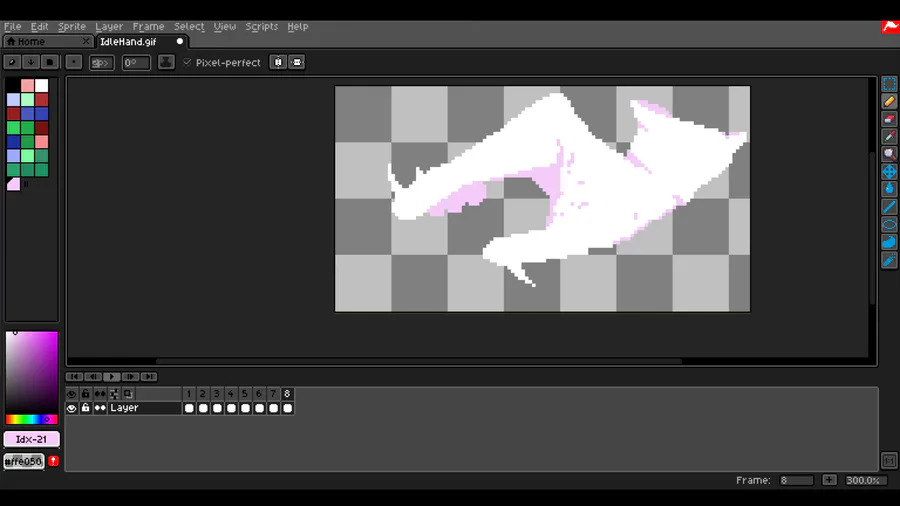The height and width of the screenshot is (506, 900).
Task: Select frame 8 header in timeline
Action: (287, 394)
